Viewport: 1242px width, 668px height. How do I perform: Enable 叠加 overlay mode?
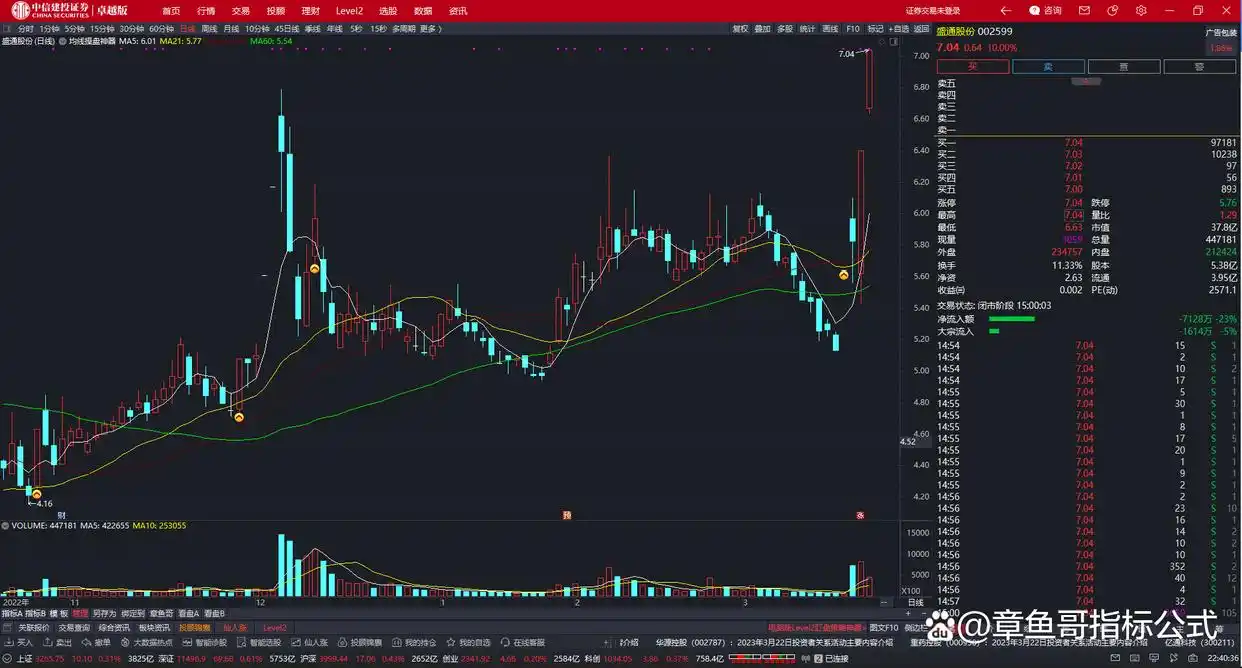(x=763, y=30)
